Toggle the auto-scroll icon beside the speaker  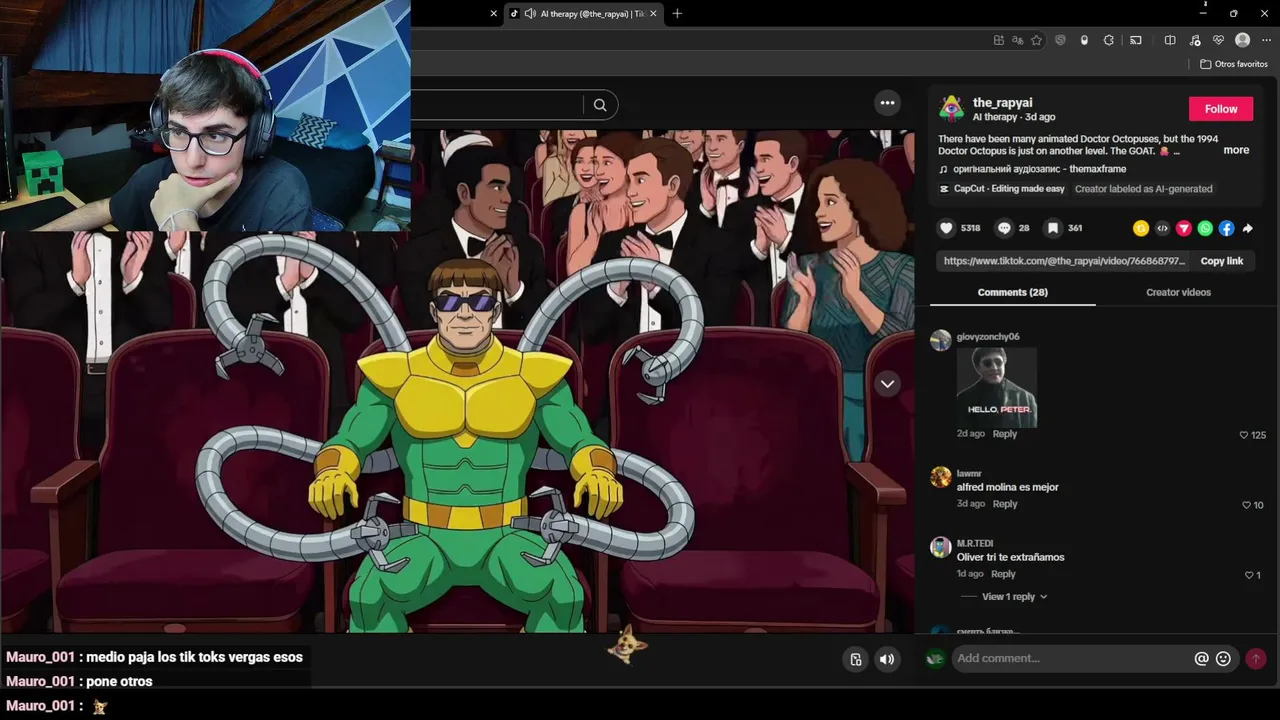[855, 659]
